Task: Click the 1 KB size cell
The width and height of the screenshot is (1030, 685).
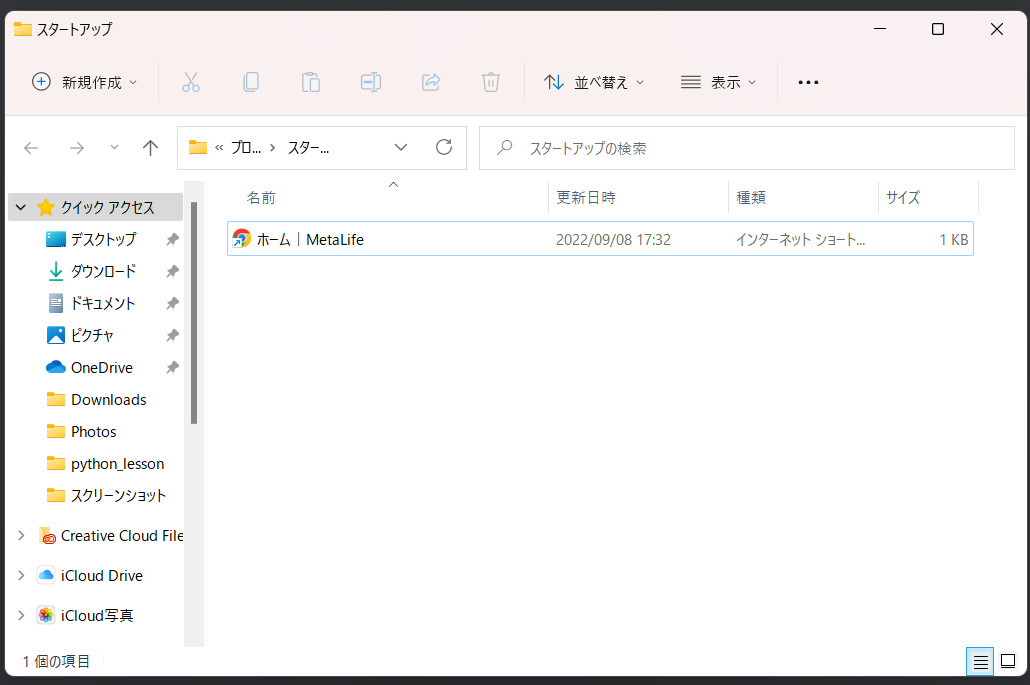Action: [954, 240]
